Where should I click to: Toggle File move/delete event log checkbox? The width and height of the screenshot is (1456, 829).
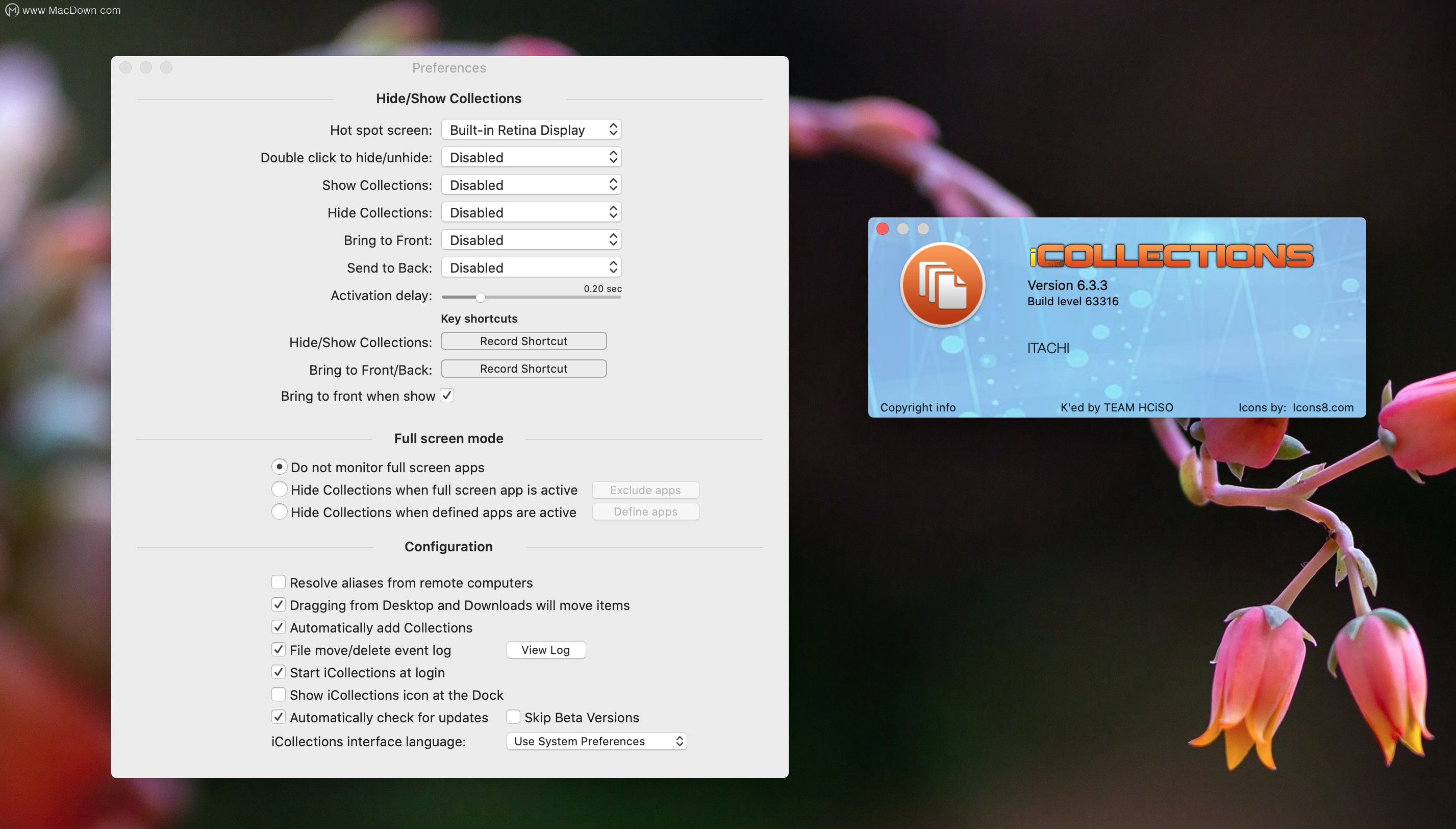click(x=278, y=650)
